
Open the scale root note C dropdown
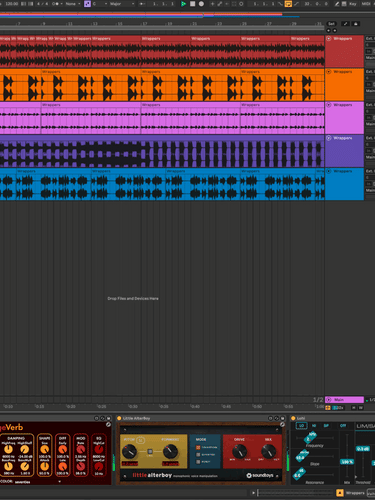pyautogui.click(x=99, y=4)
